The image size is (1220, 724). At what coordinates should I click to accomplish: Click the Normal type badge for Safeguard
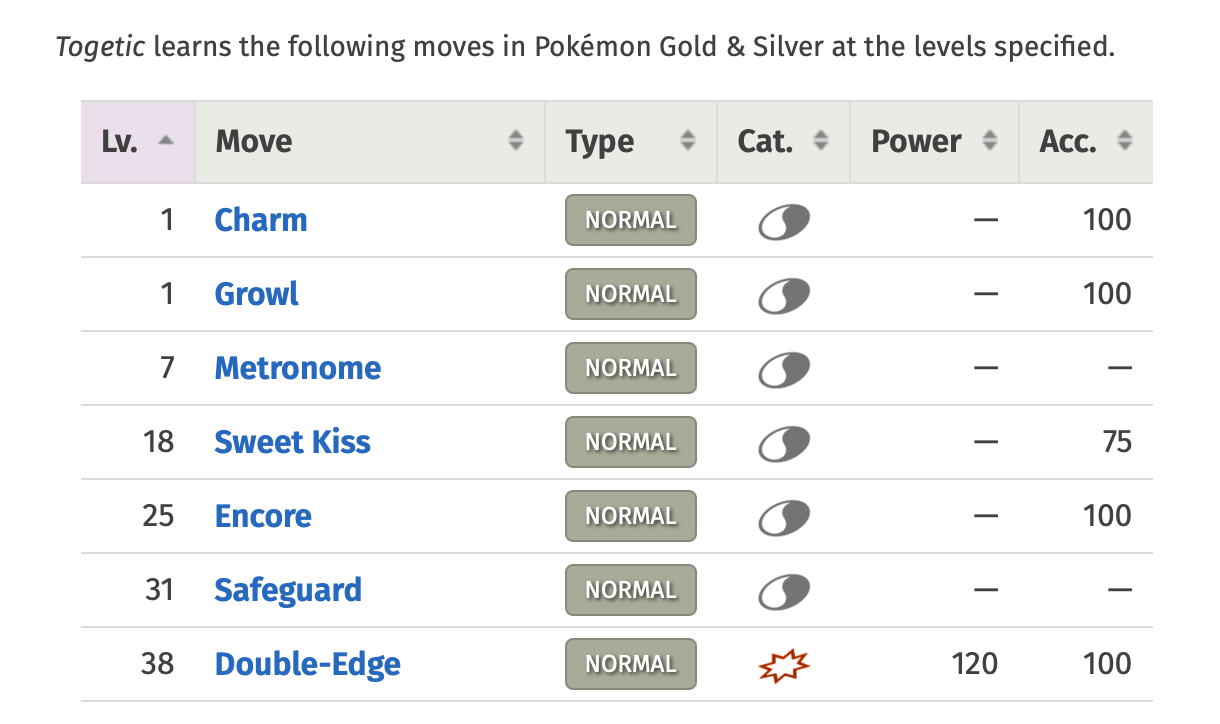631,591
